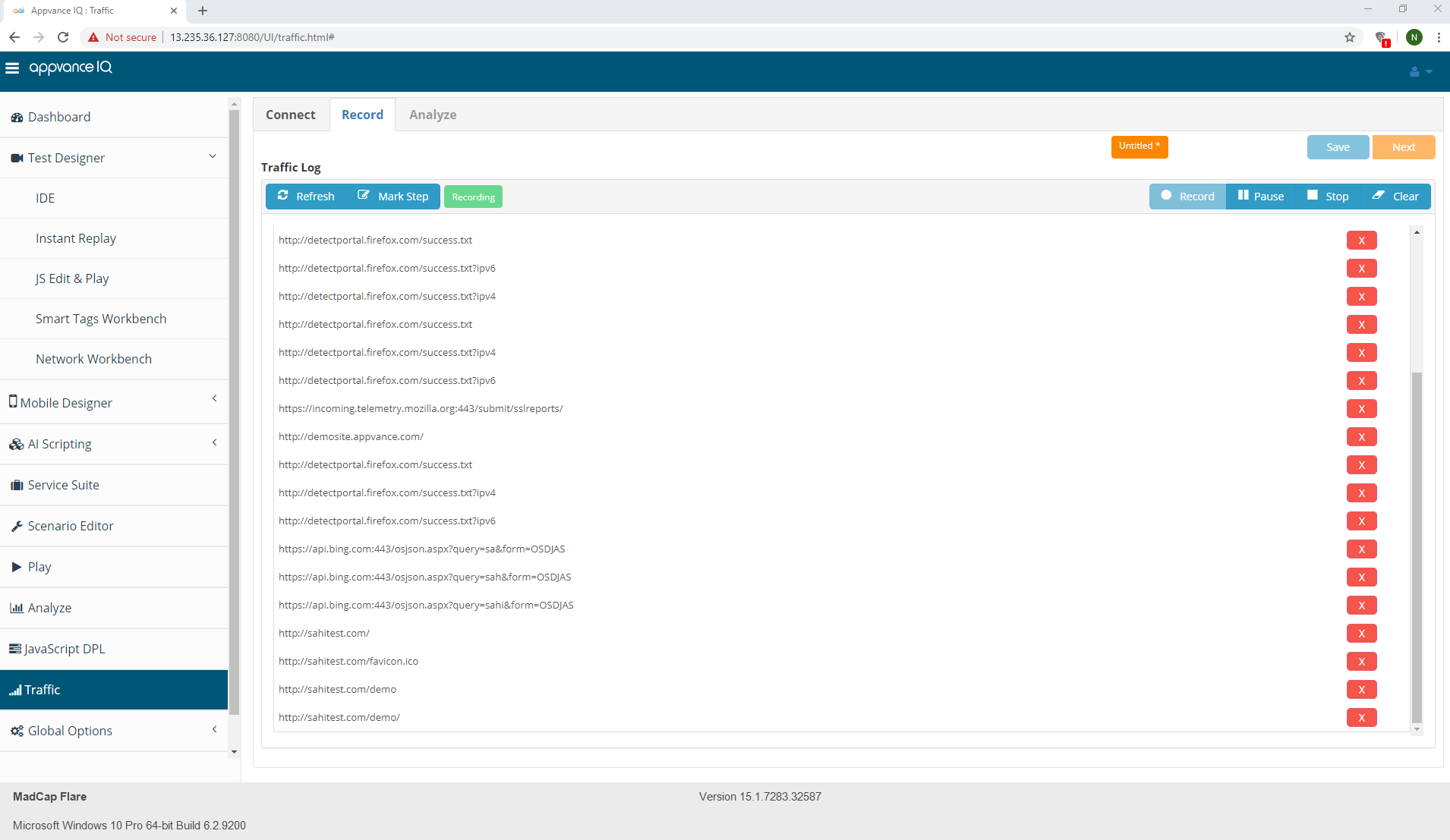This screenshot has width=1450, height=840.
Task: Click the appvance IQ logo
Action: coord(71,68)
